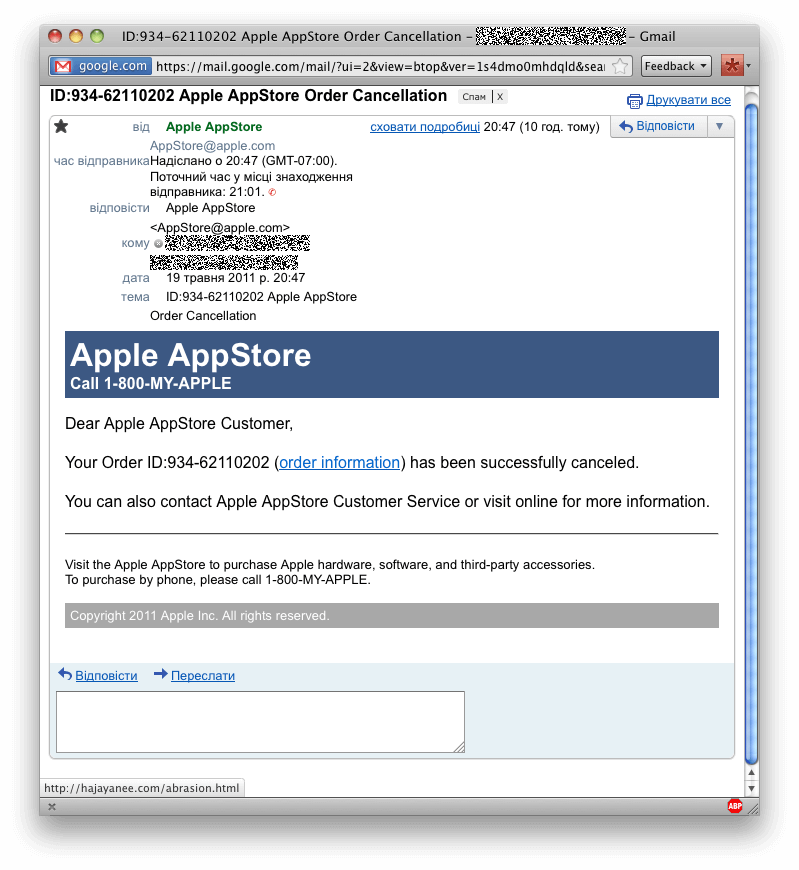This screenshot has width=799, height=870.
Task: Click the Gmail site identity button
Action: tap(100, 66)
